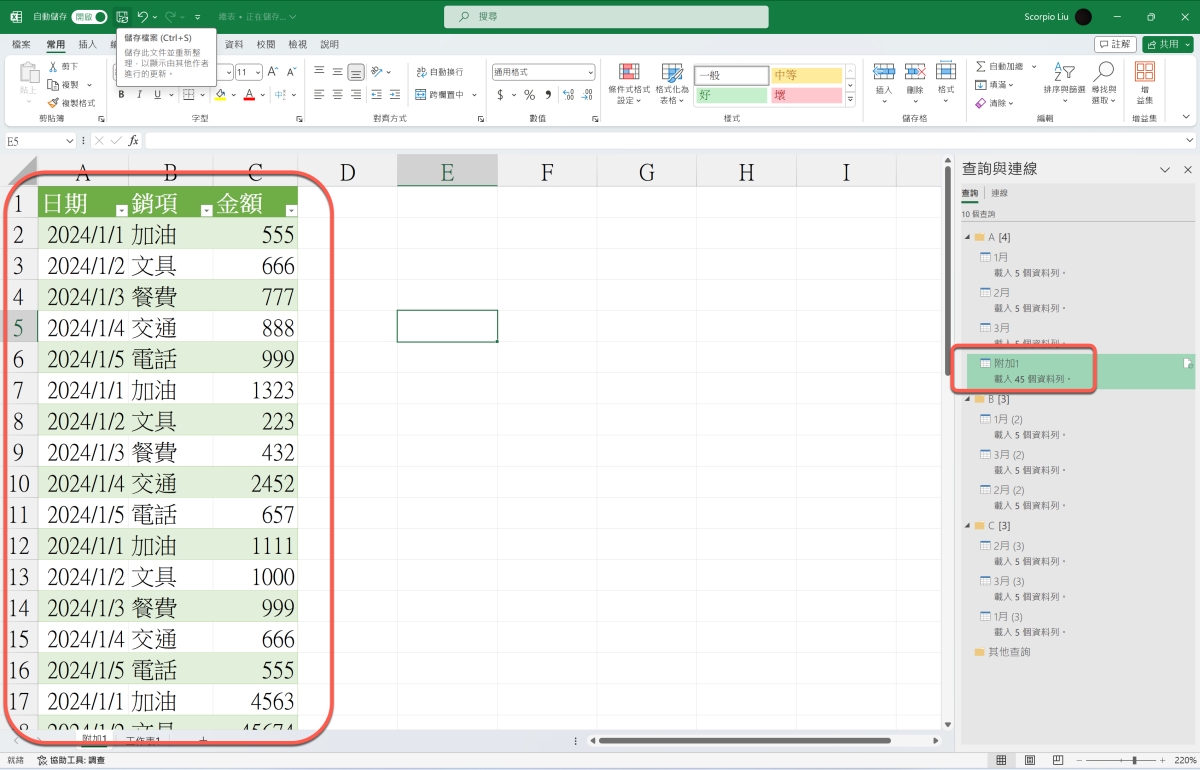Screen dimensions: 1200x770
Task: Collapse the B [3] query folder
Action: click(x=967, y=399)
